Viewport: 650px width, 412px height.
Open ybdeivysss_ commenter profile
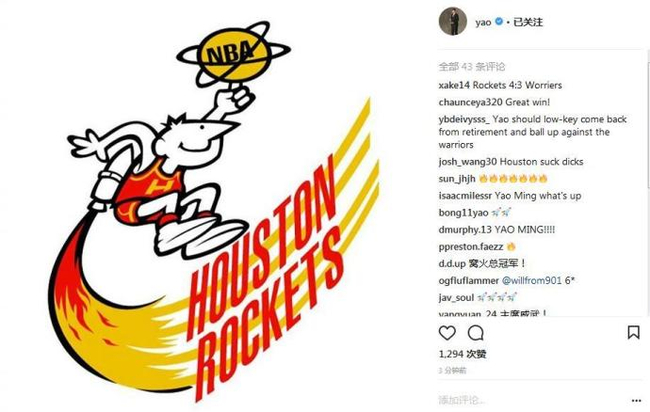tap(464, 119)
